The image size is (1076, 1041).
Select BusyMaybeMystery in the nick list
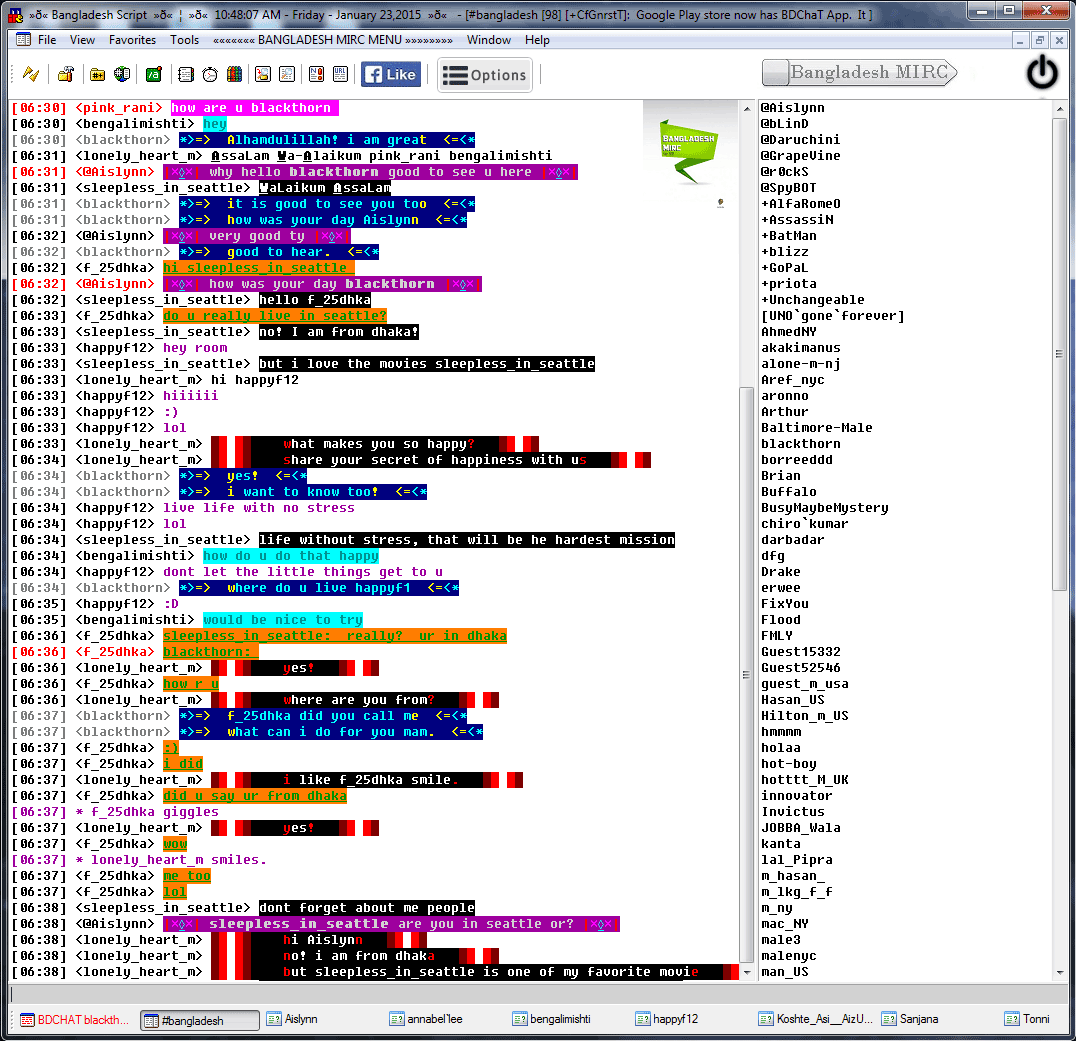point(824,508)
